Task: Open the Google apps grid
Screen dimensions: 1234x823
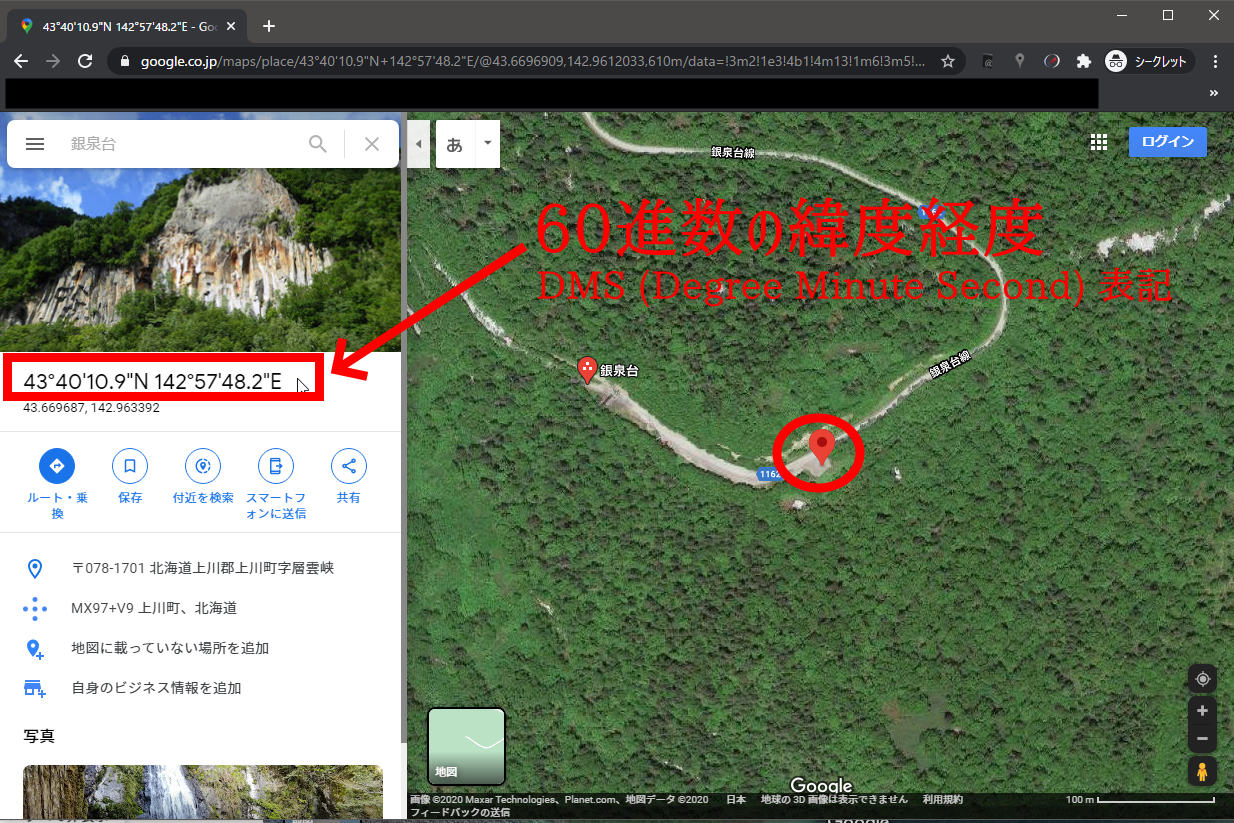Action: [x=1099, y=142]
